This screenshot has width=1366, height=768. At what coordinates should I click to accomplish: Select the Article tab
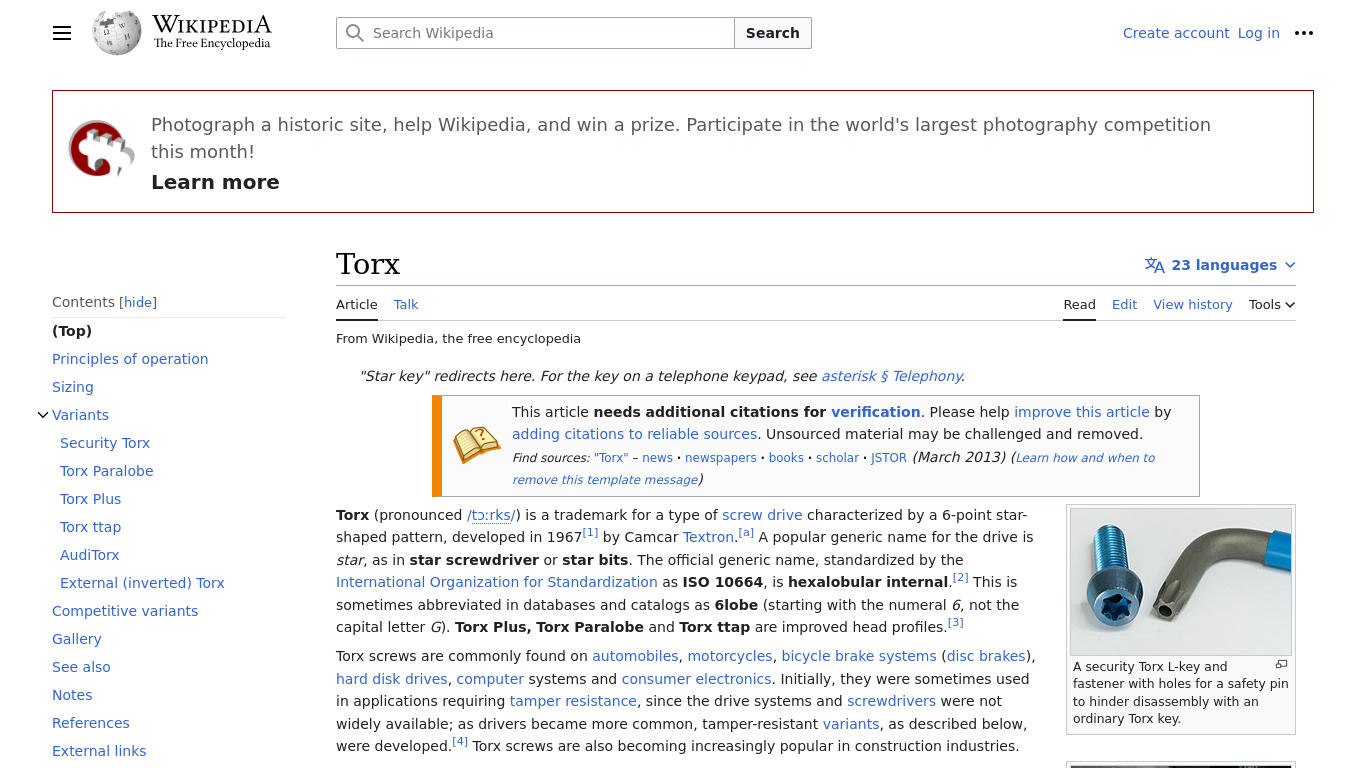(357, 305)
